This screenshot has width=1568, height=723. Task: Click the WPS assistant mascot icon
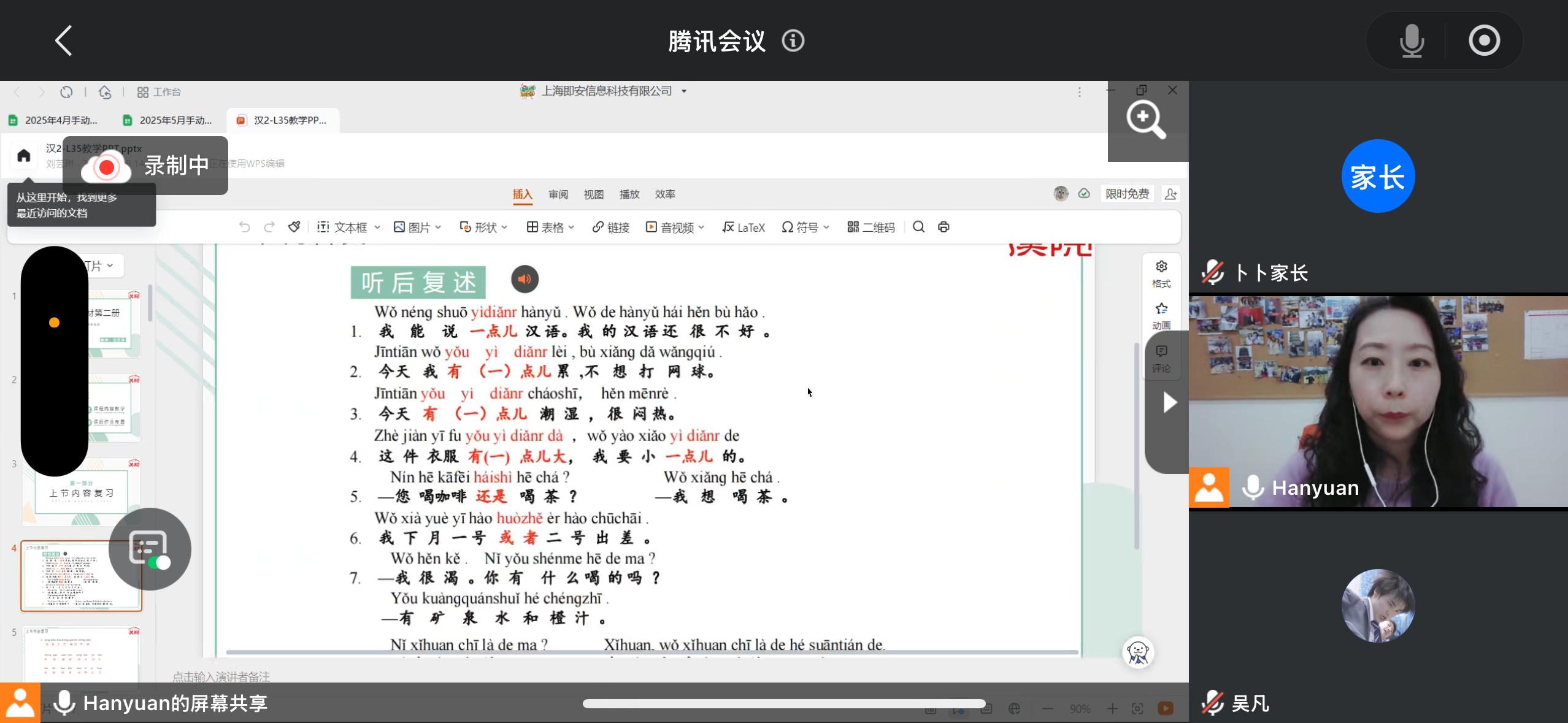tap(1138, 652)
